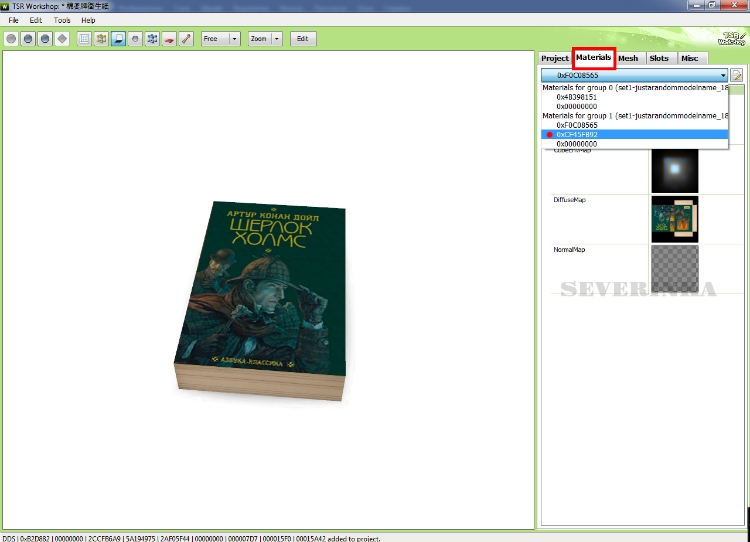
Task: Click the edit material icon beside dropdown
Action: click(737, 75)
